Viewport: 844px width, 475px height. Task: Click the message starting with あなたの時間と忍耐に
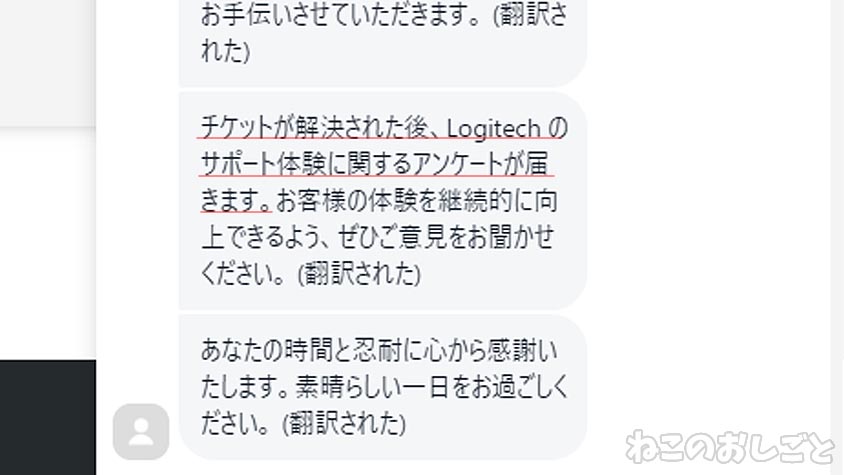coord(382,387)
